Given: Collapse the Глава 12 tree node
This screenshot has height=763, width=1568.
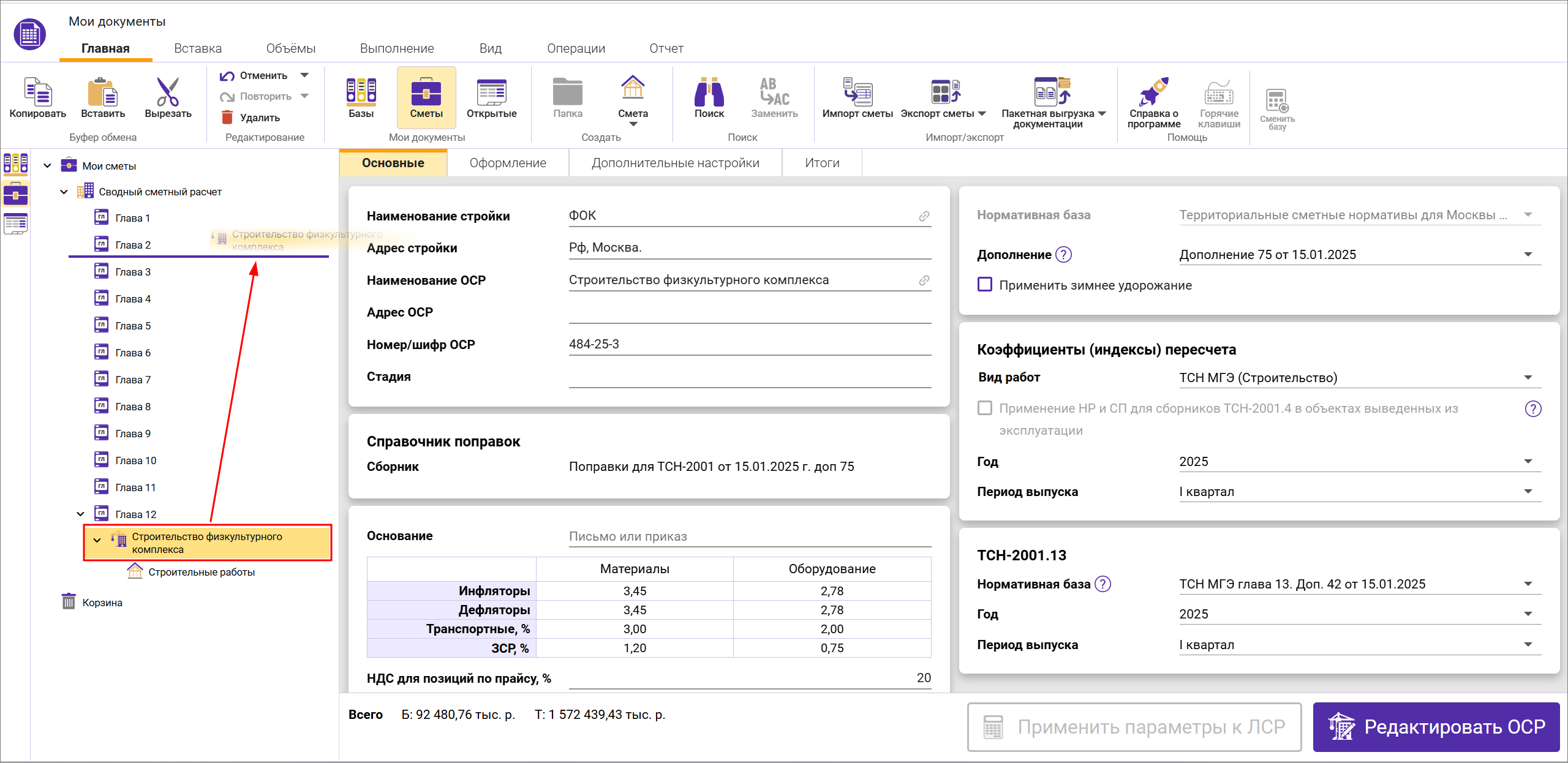Looking at the screenshot, I should (81, 514).
